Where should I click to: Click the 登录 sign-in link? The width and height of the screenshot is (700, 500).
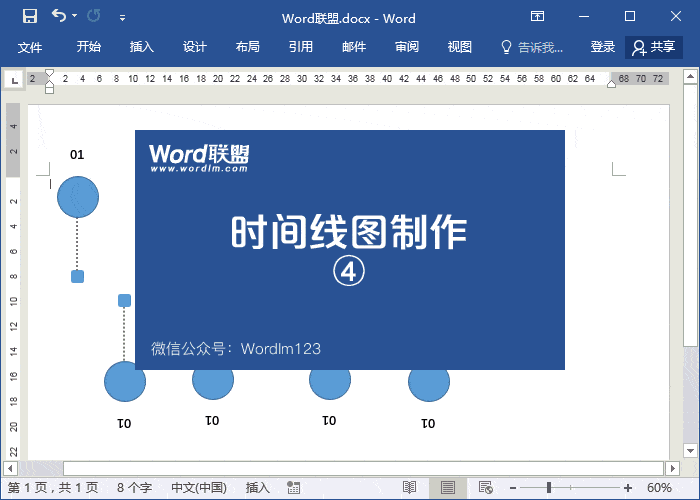click(603, 47)
